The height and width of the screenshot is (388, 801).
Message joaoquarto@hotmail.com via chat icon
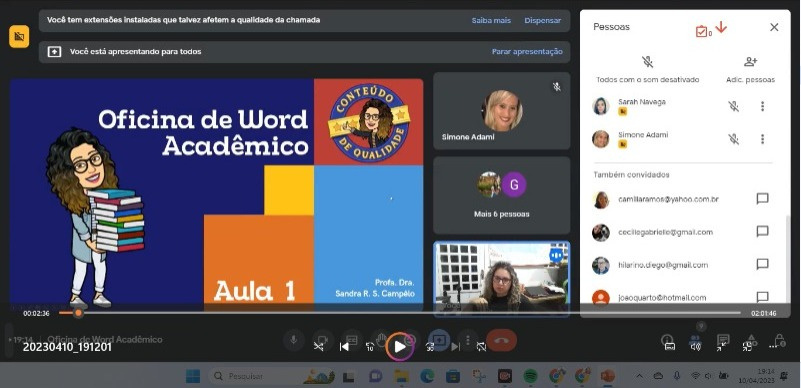pyautogui.click(x=762, y=297)
